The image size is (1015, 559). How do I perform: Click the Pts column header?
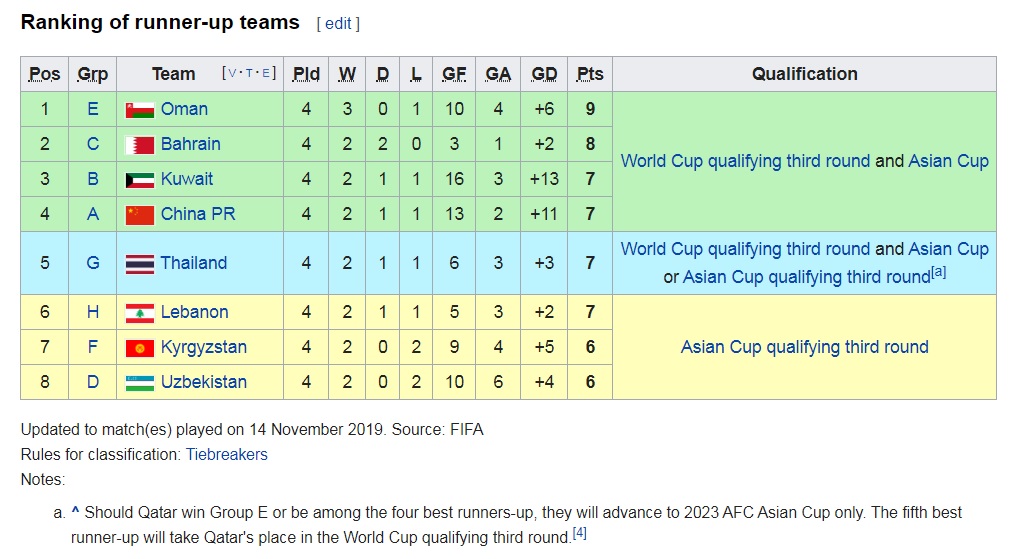click(x=590, y=74)
